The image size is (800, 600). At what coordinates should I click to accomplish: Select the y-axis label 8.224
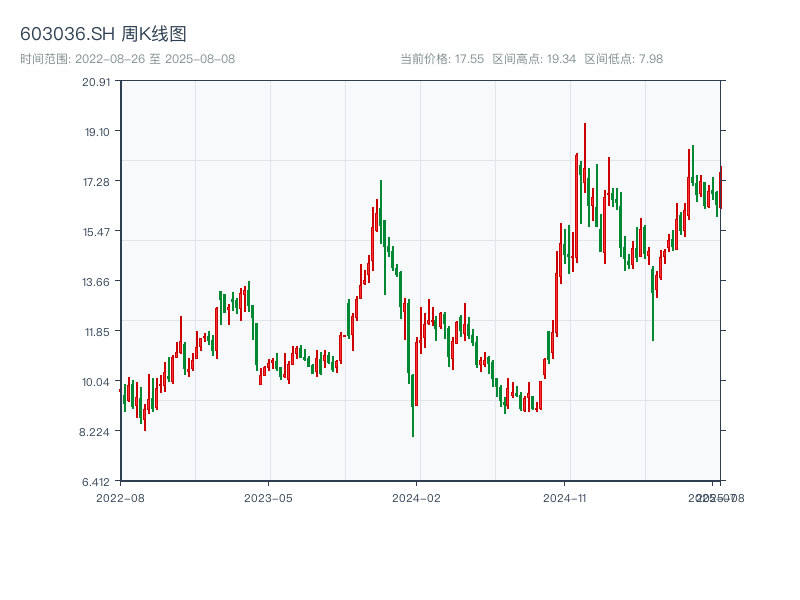pyautogui.click(x=94, y=432)
